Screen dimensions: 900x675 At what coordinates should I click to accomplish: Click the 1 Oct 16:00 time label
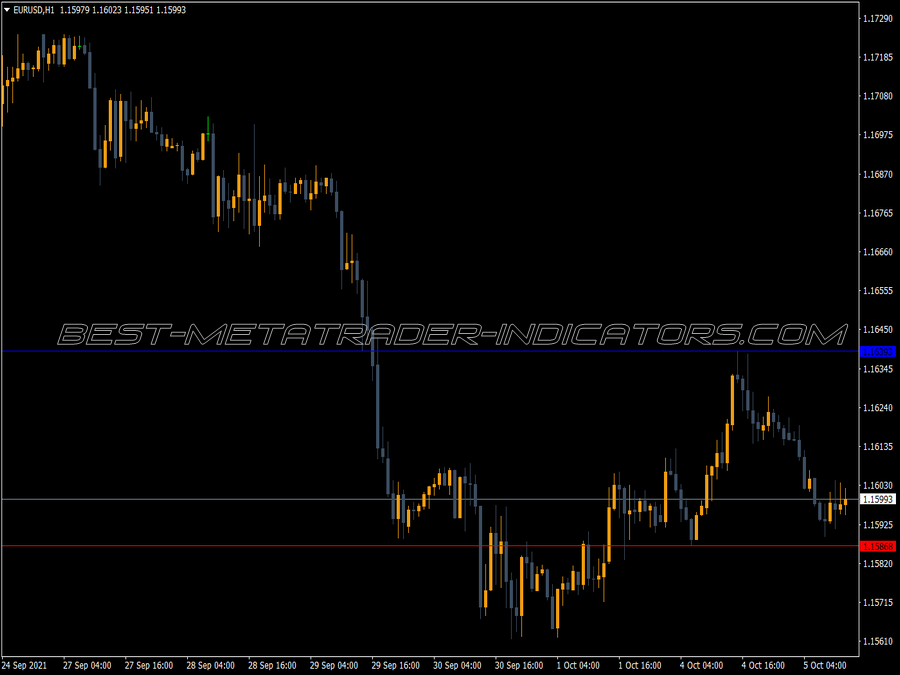click(x=640, y=665)
